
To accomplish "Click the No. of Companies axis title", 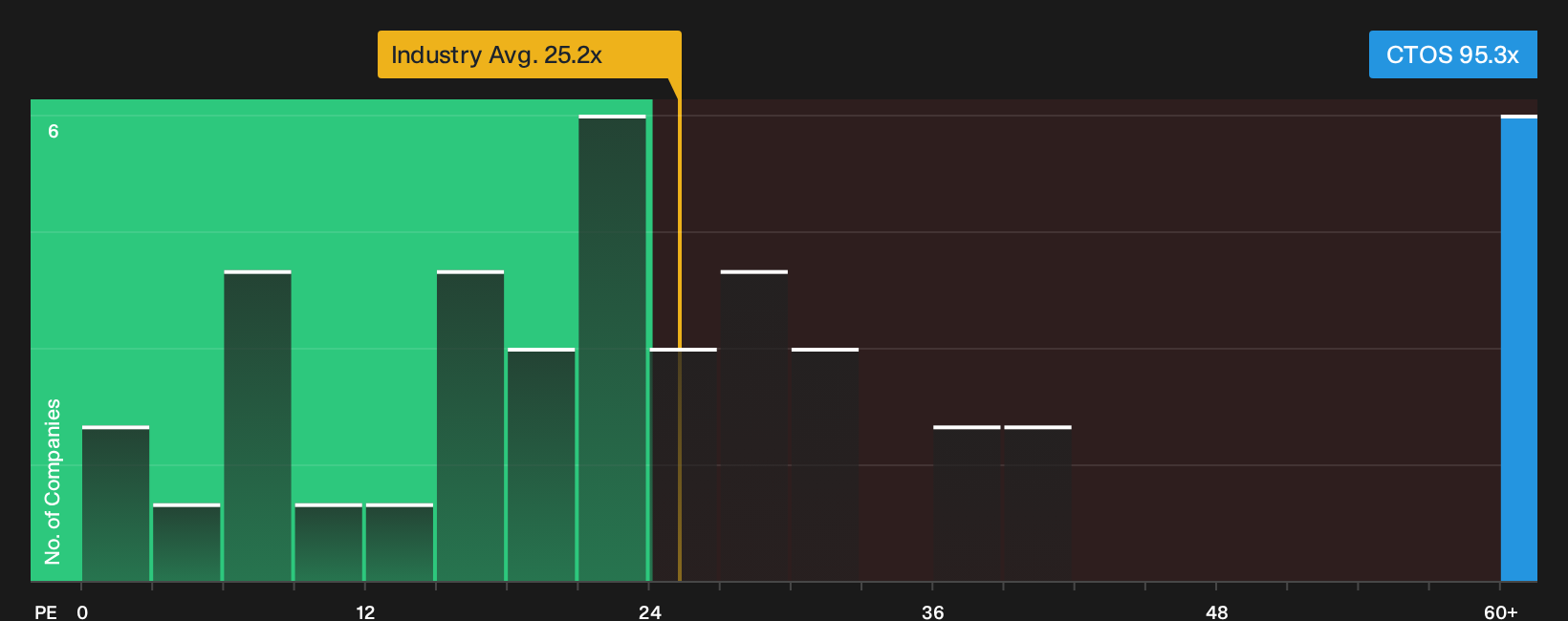I will pos(53,482).
